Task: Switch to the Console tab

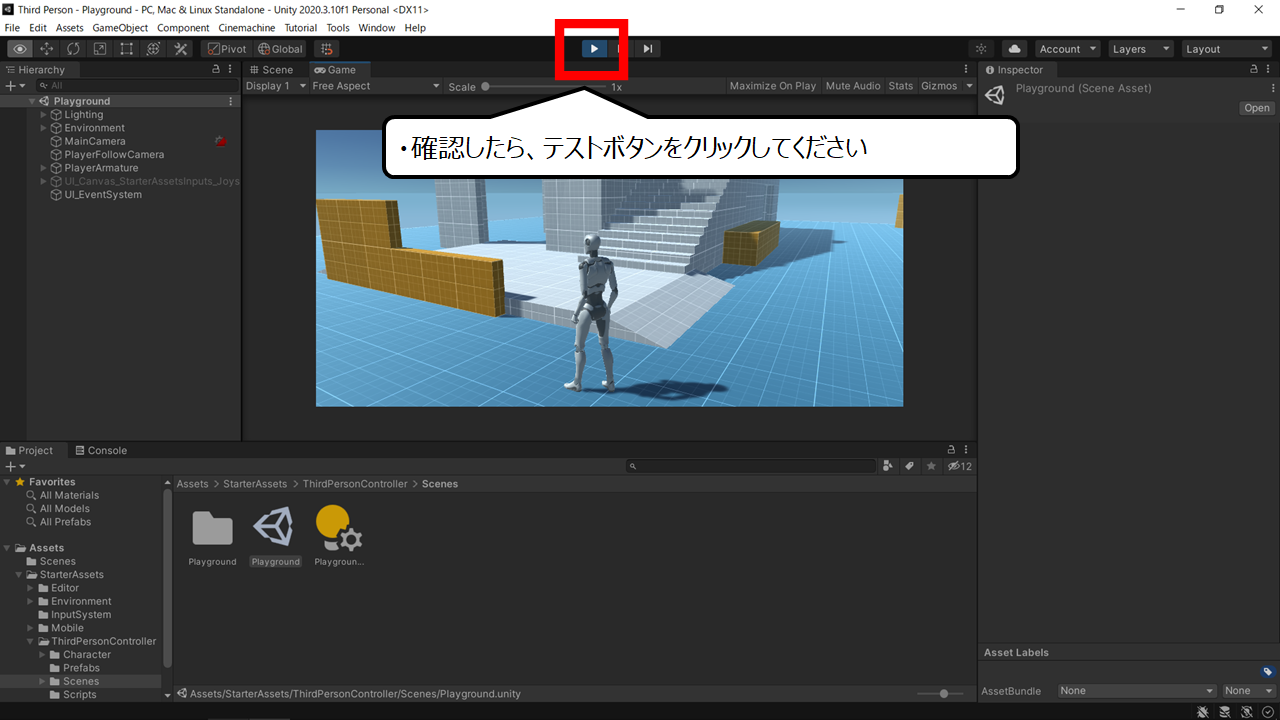Action: tap(101, 451)
